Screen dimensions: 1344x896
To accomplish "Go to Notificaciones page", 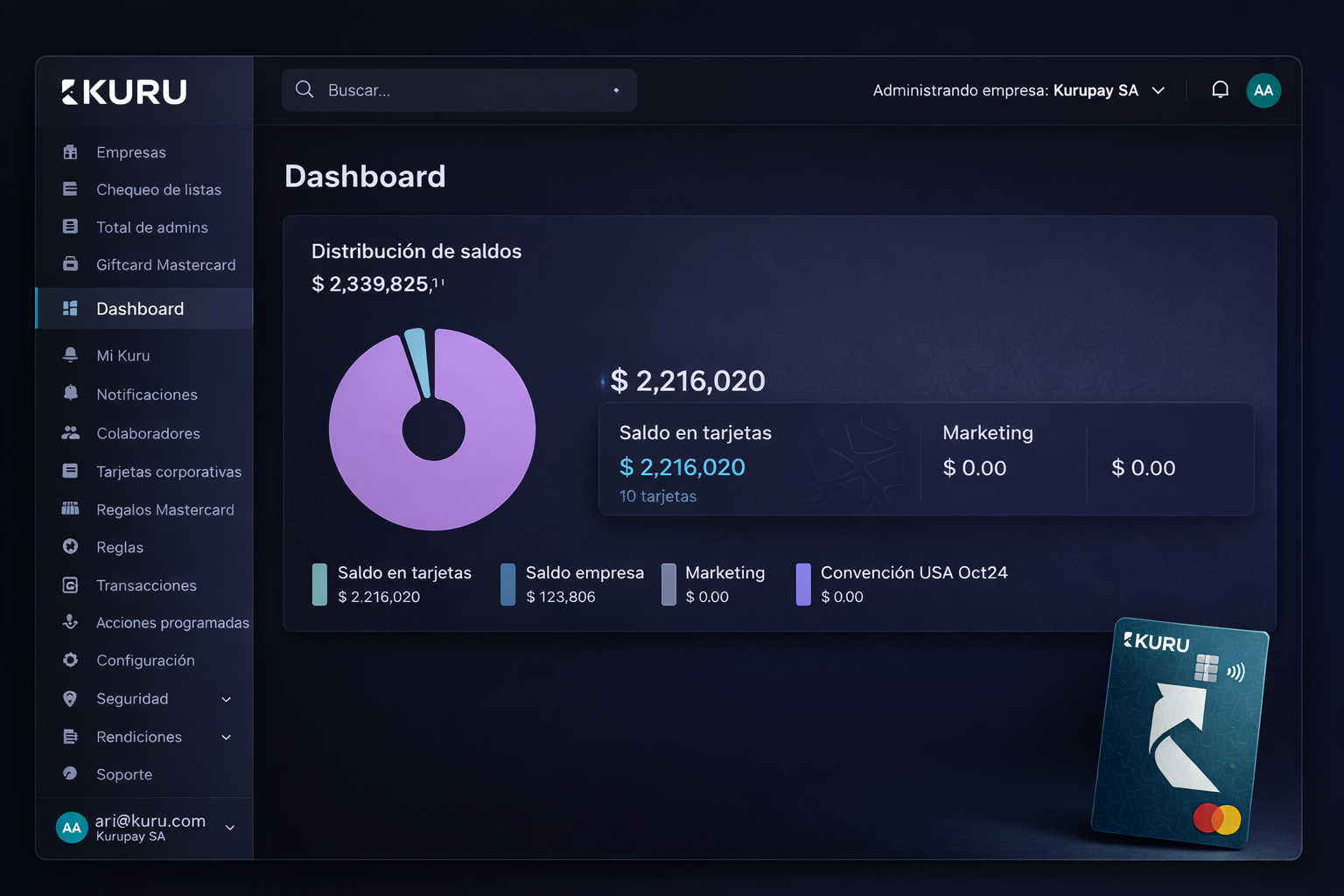I will (144, 394).
